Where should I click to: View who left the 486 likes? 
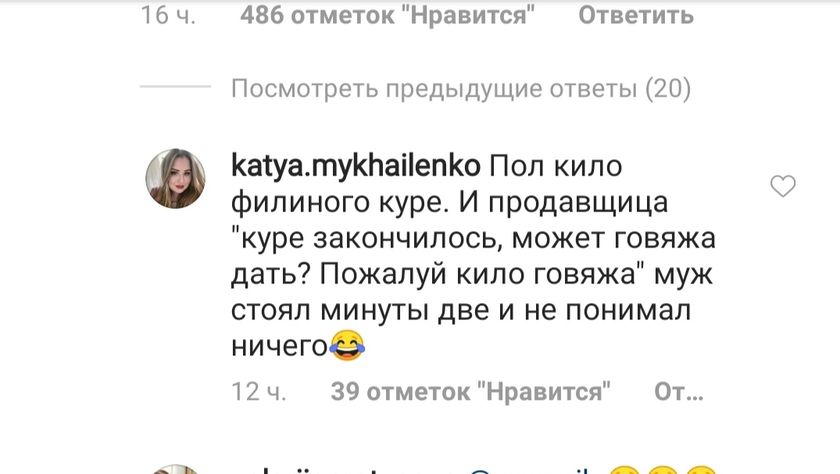[x=387, y=15]
